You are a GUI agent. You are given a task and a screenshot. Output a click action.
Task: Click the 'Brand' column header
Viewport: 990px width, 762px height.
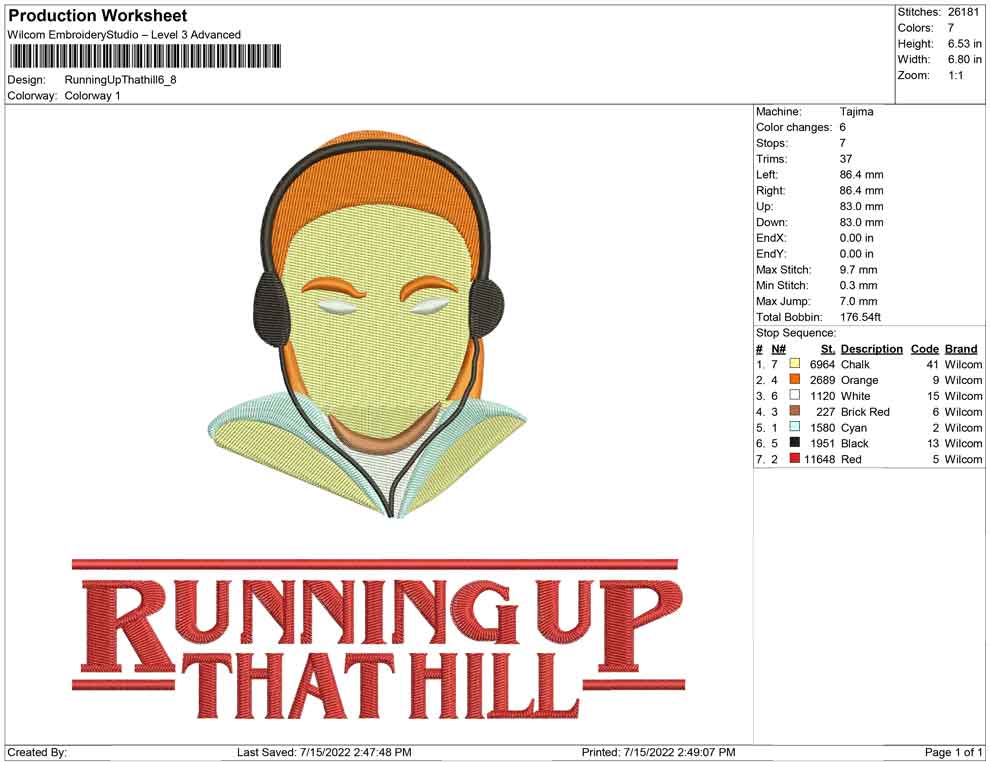click(x=961, y=349)
